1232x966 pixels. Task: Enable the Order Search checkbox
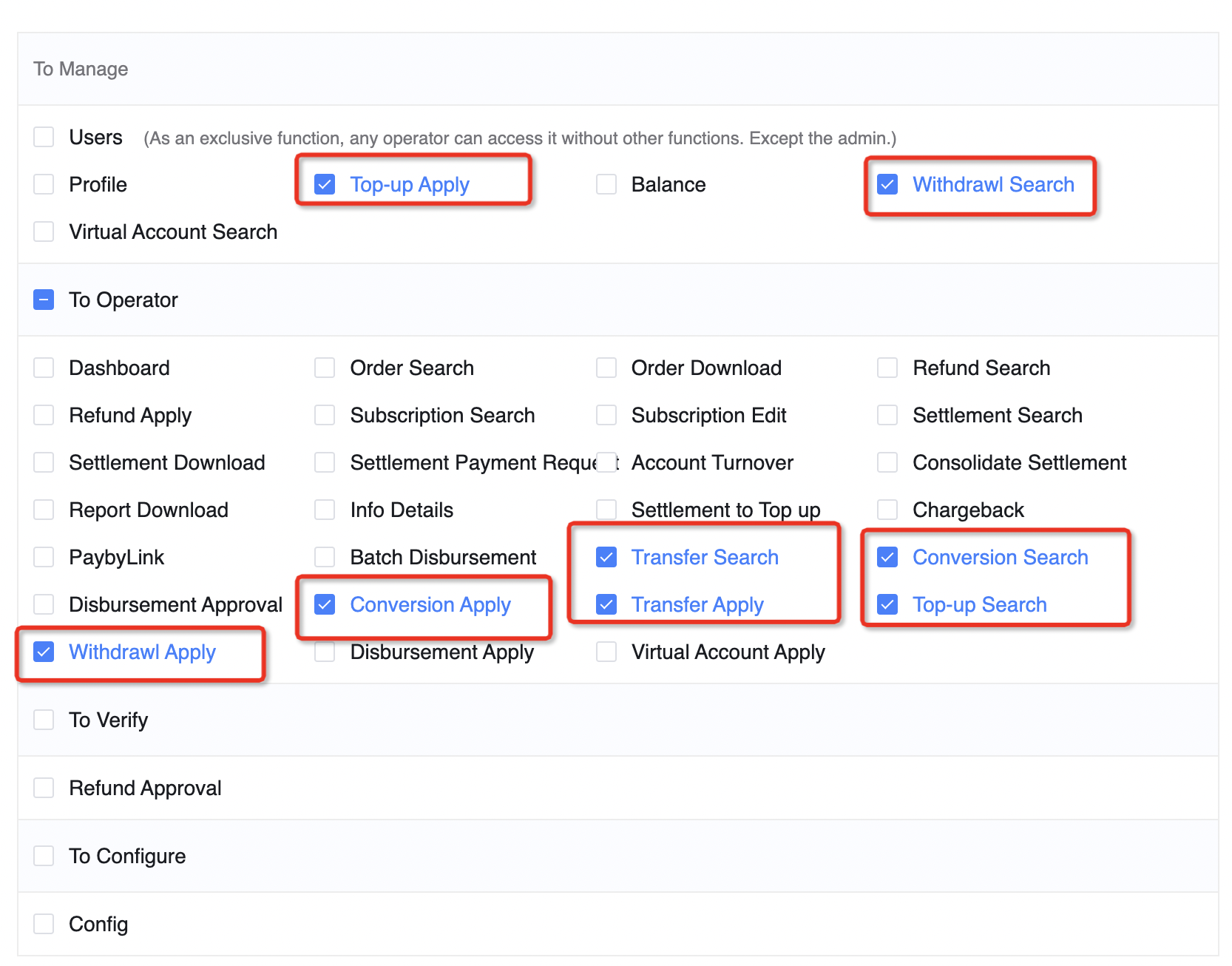325,368
